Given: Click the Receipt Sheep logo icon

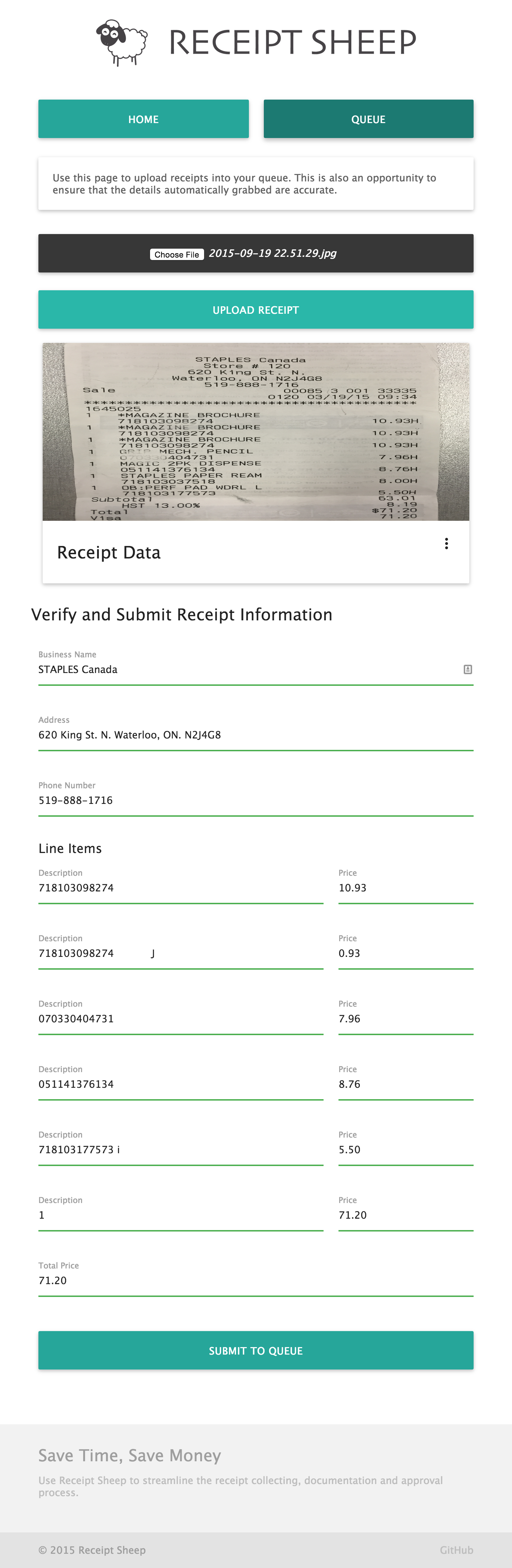Looking at the screenshot, I should pos(122,42).
